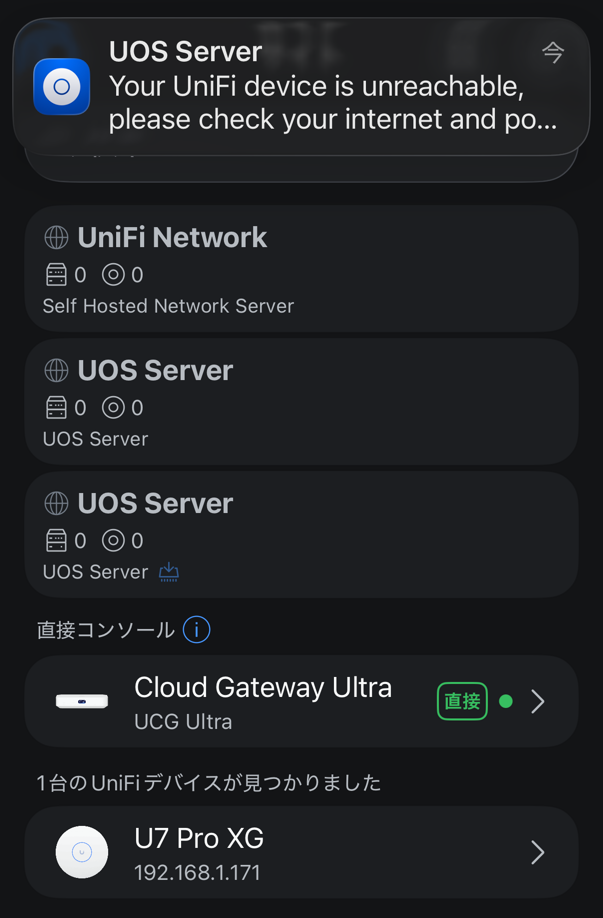
Task: Select the Cloud Gateway Ultra name
Action: 263,688
